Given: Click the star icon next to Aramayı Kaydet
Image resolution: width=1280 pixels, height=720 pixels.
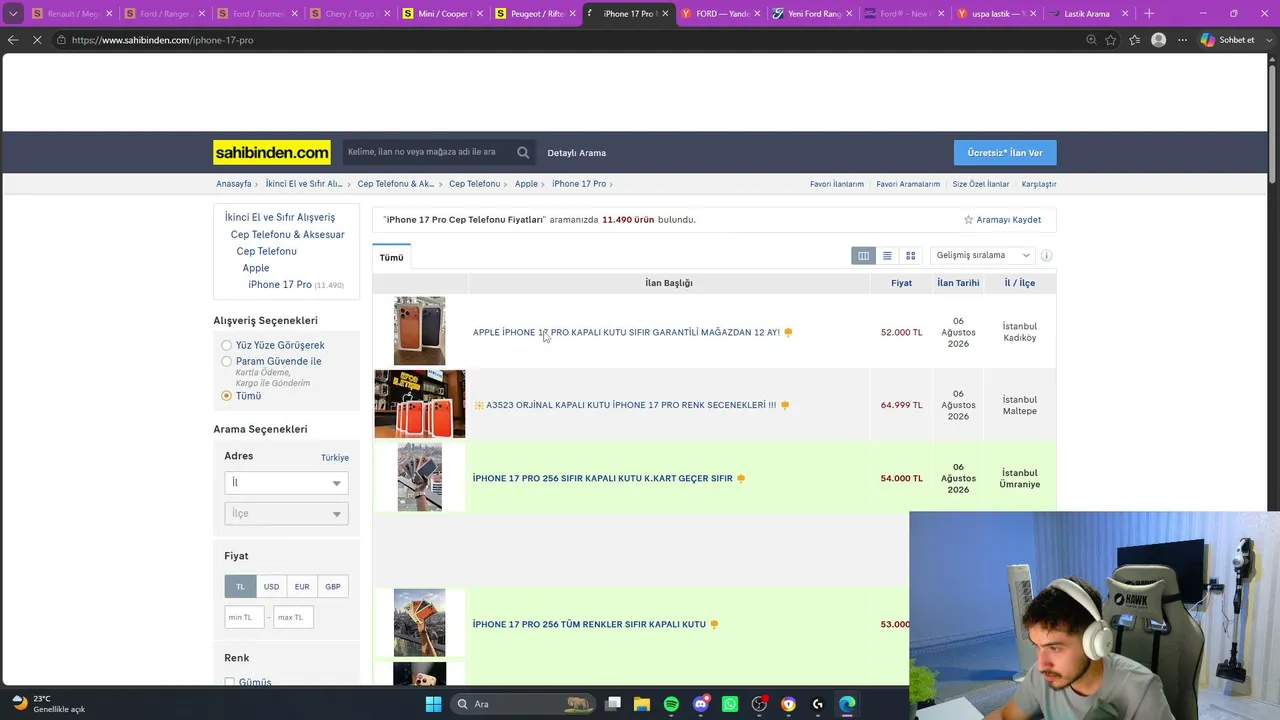Looking at the screenshot, I should (968, 220).
